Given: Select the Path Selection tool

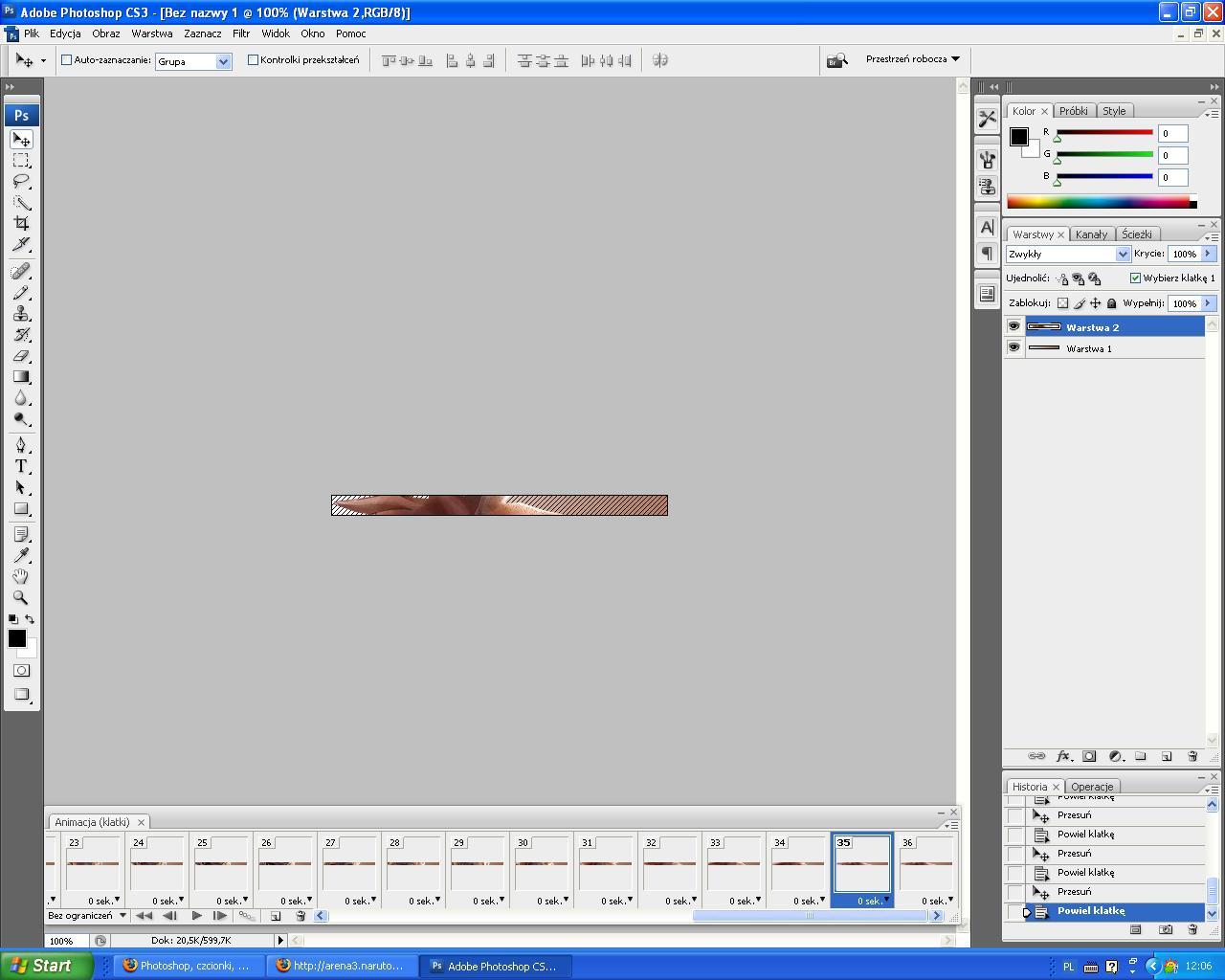Looking at the screenshot, I should [21, 487].
